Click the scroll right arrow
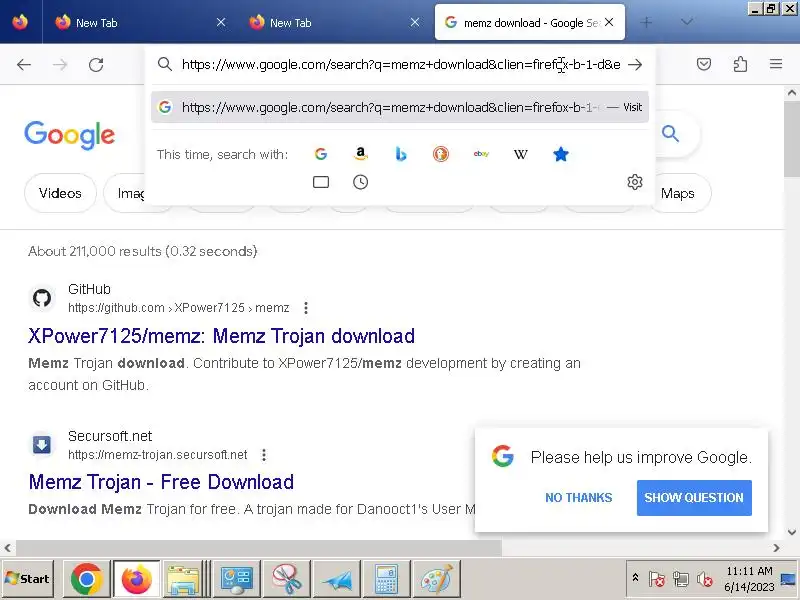This screenshot has height=600, width=800. (x=777, y=548)
